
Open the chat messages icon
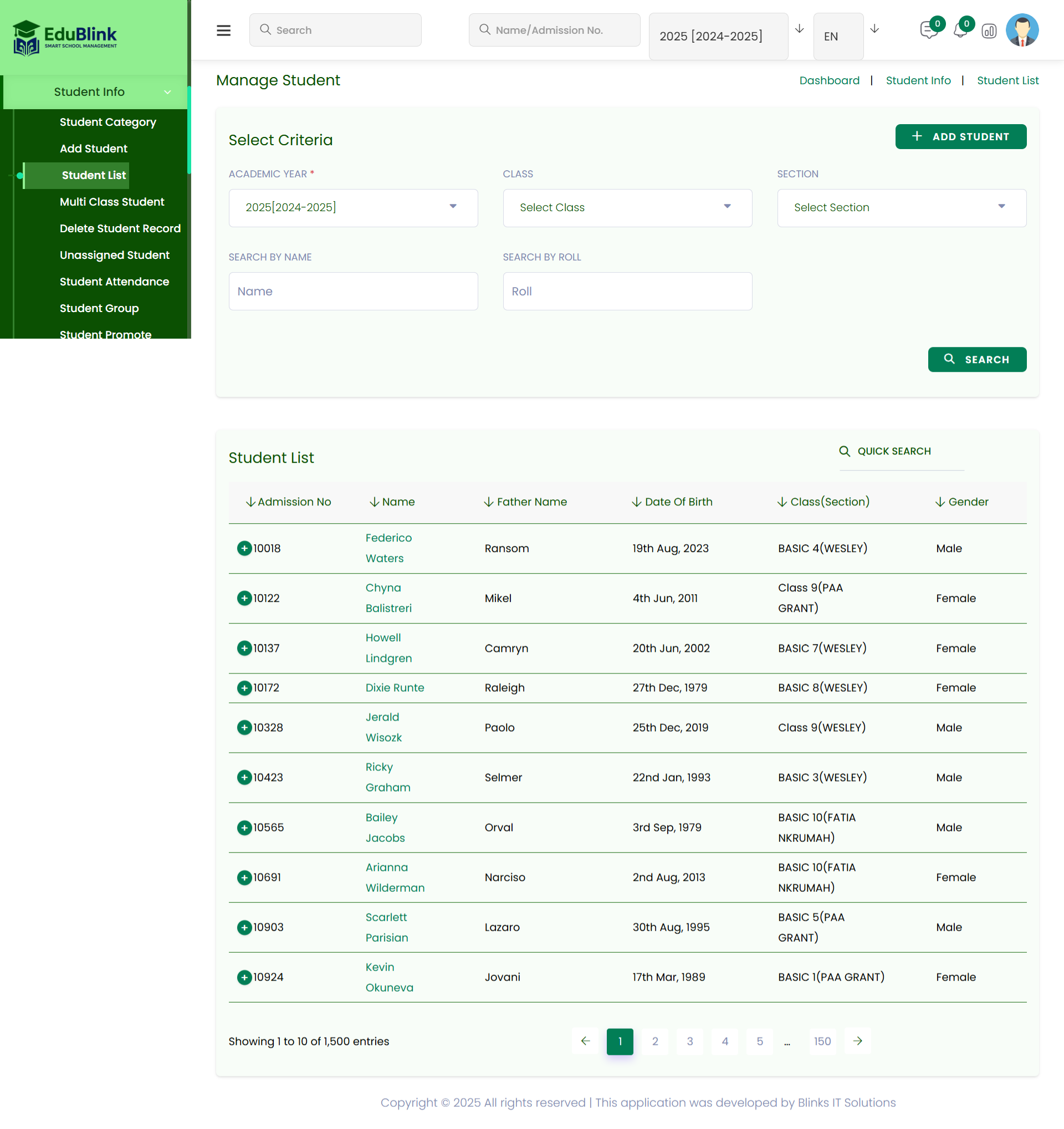coord(928,30)
